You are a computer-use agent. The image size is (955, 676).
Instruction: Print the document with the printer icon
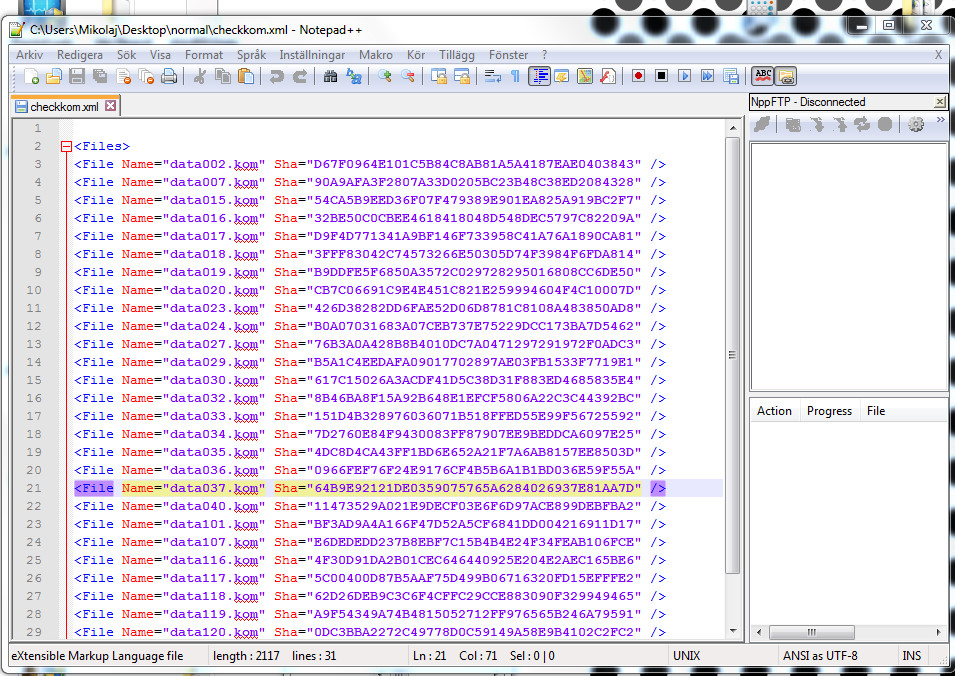(169, 76)
